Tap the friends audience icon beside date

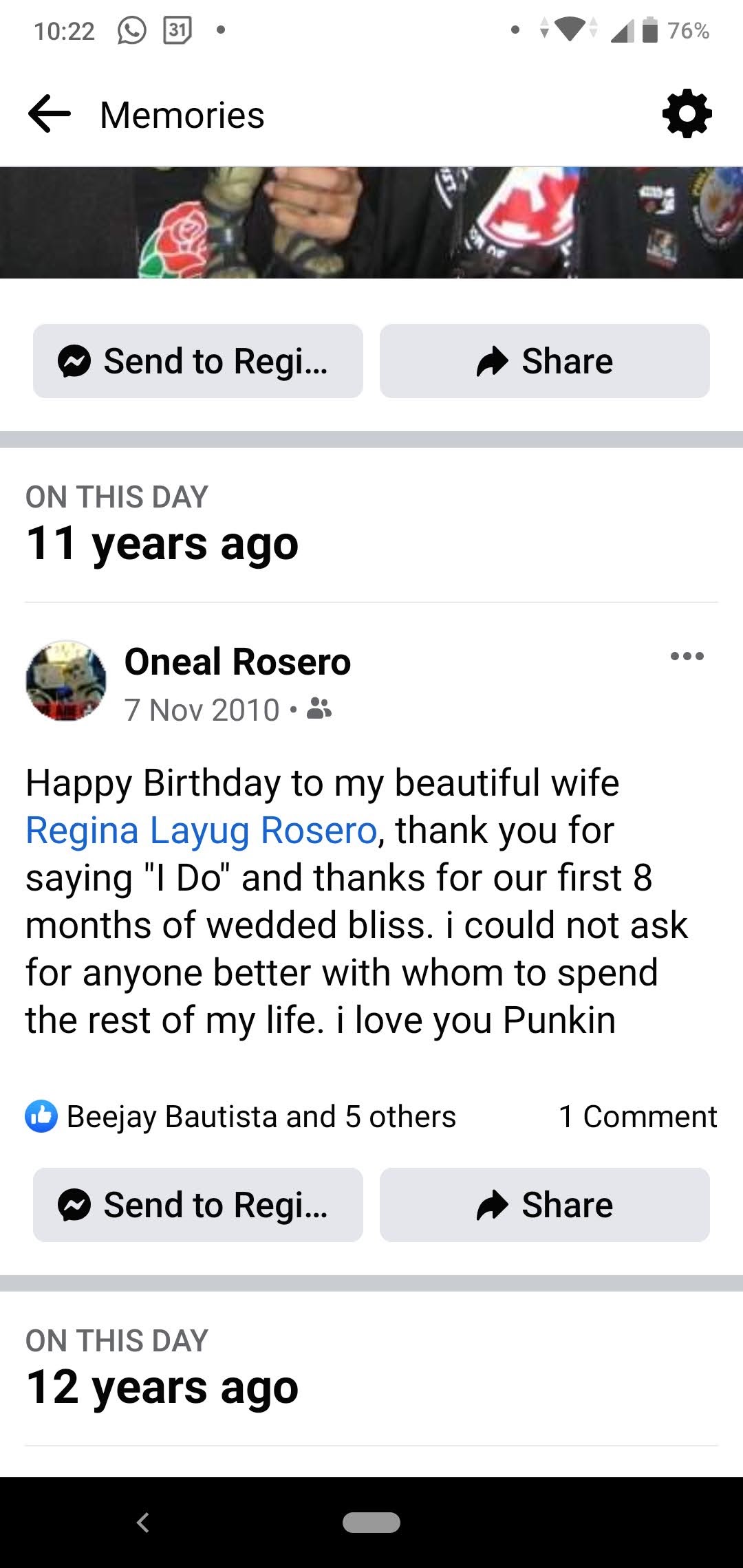click(x=319, y=708)
